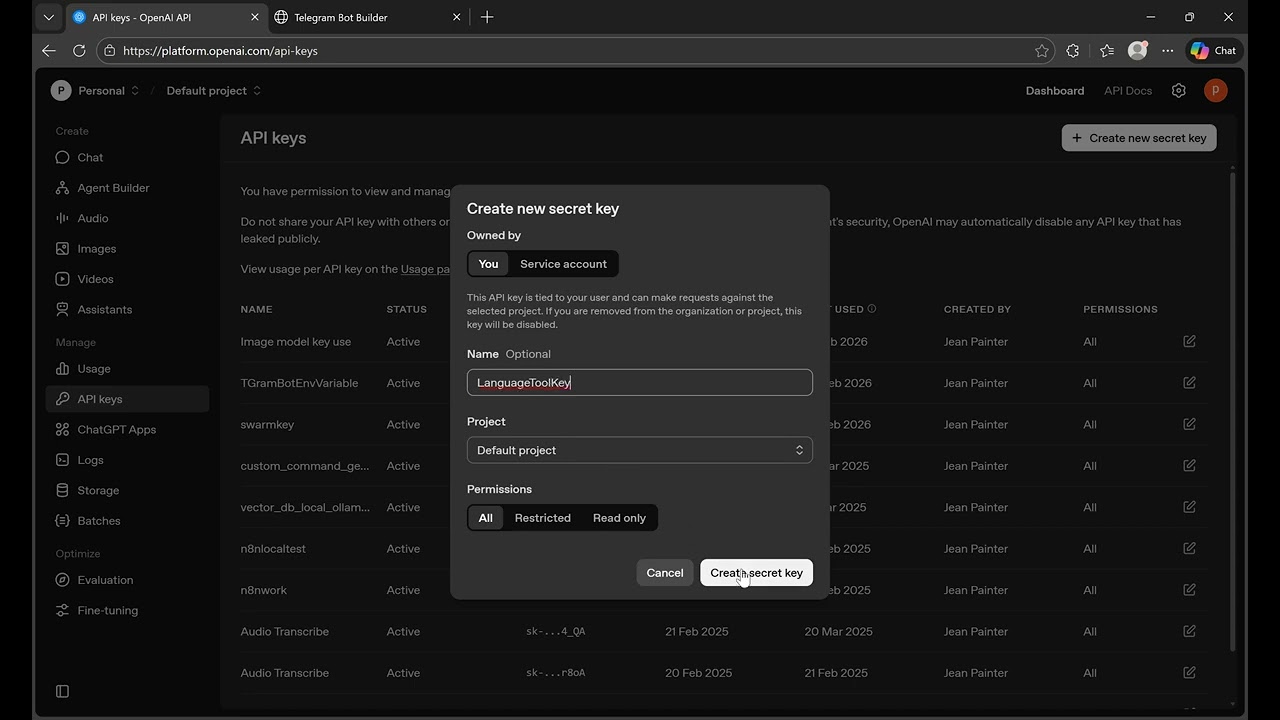Reload the page with the refresh icon
Screen dimensions: 1280x720
point(79,50)
